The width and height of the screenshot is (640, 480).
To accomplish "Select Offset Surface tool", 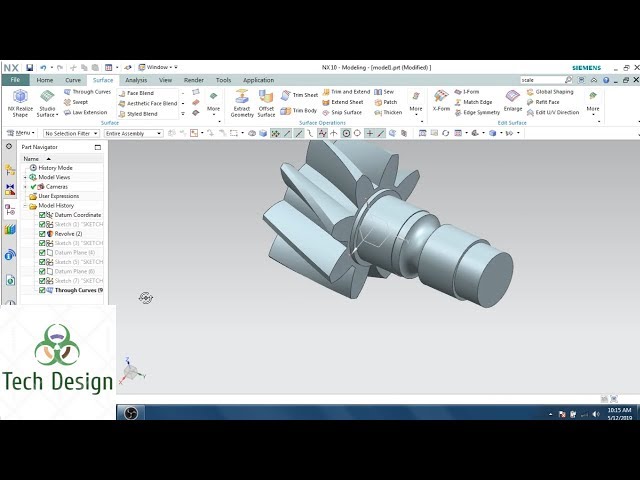I will (266, 103).
